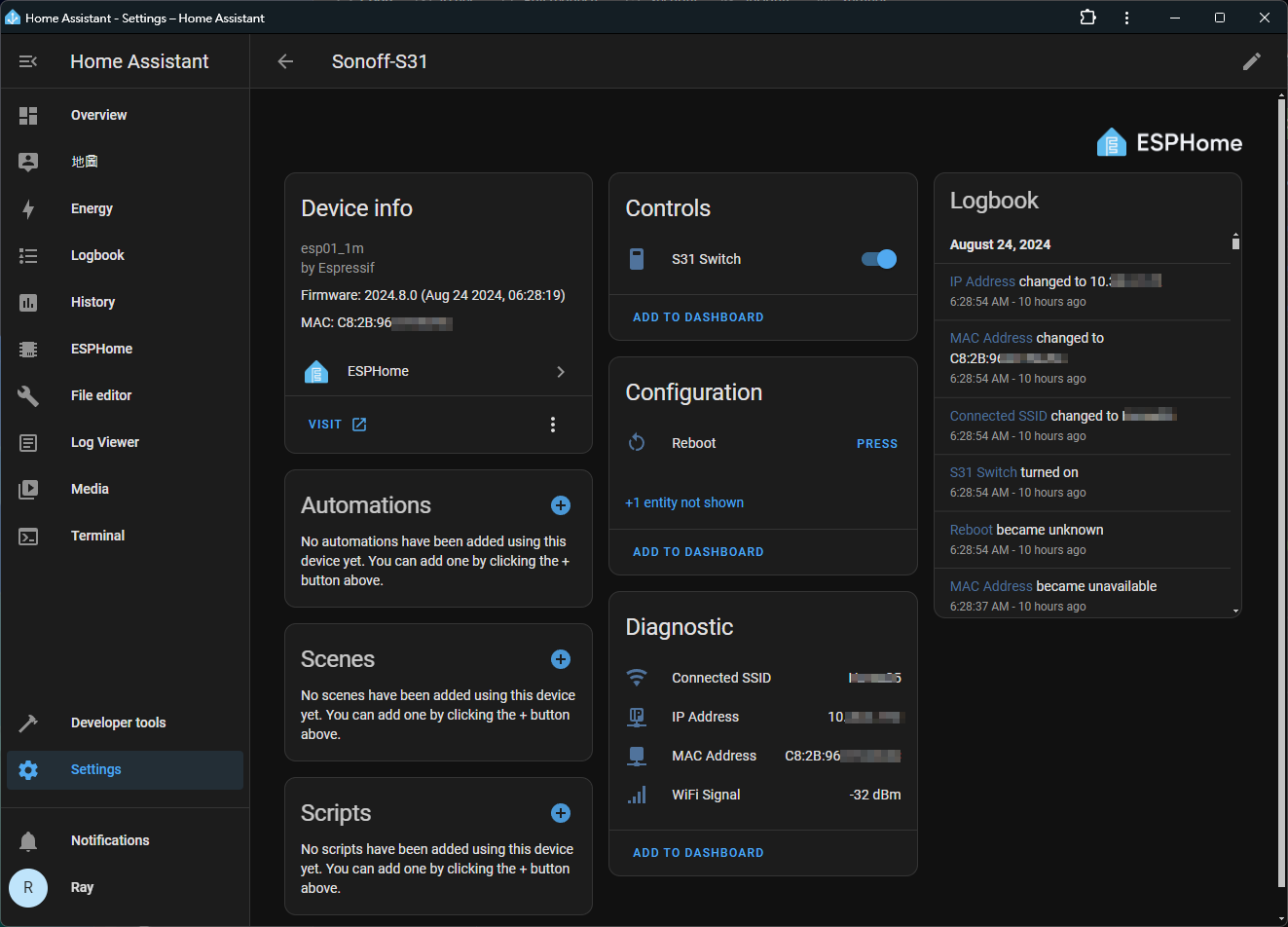1288x927 pixels.
Task: Open Media play icon in sidebar
Action: pos(28,489)
